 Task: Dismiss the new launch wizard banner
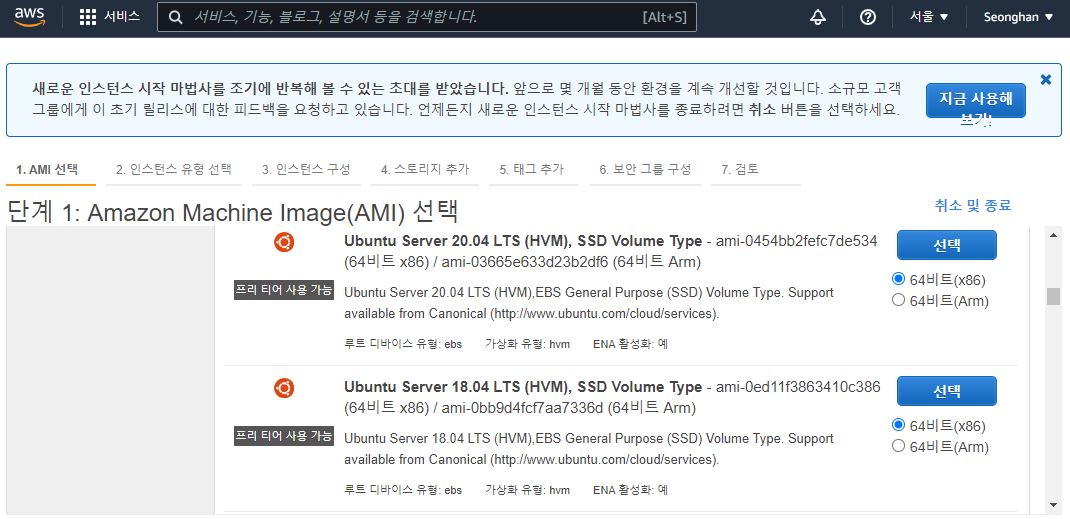tap(1045, 79)
